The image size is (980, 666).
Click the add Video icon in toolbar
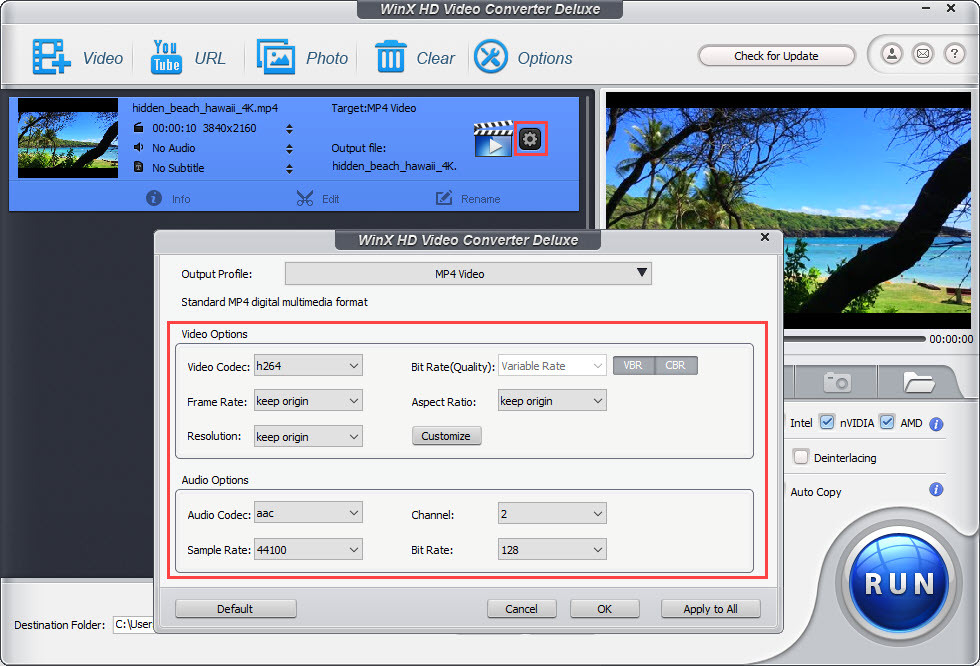pyautogui.click(x=51, y=57)
